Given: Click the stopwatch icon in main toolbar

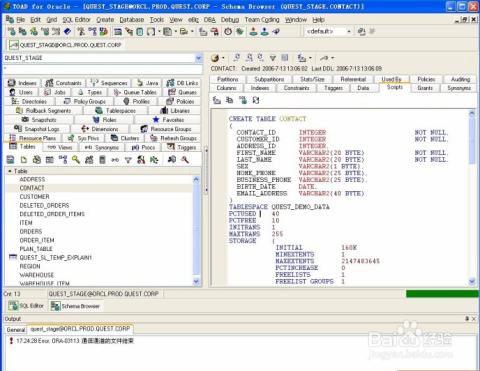Looking at the screenshot, I should [x=228, y=32].
